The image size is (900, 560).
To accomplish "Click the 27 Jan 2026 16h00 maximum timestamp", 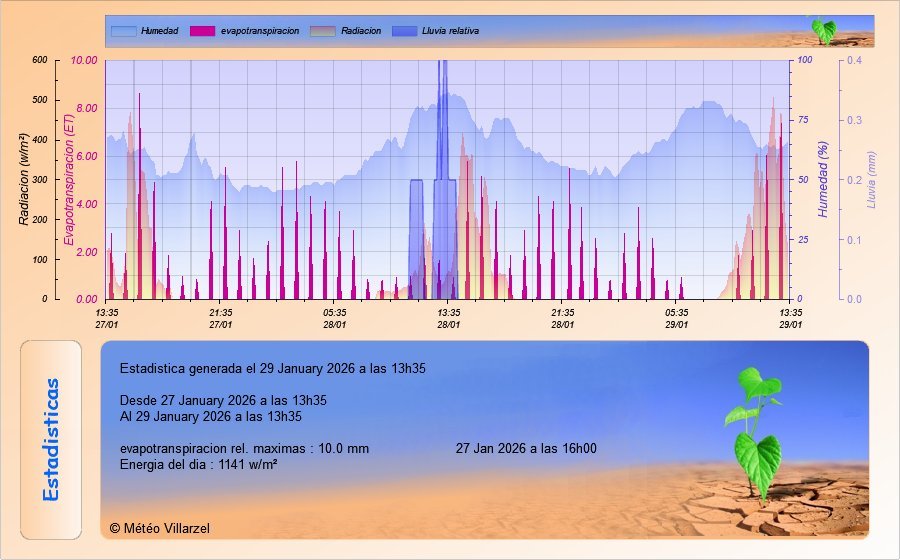I will (526, 448).
